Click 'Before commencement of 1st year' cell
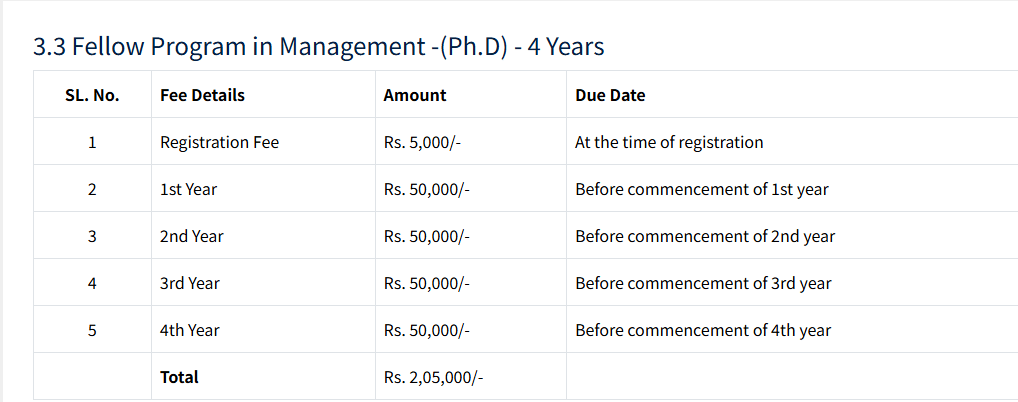The height and width of the screenshot is (402, 1018). (x=701, y=189)
